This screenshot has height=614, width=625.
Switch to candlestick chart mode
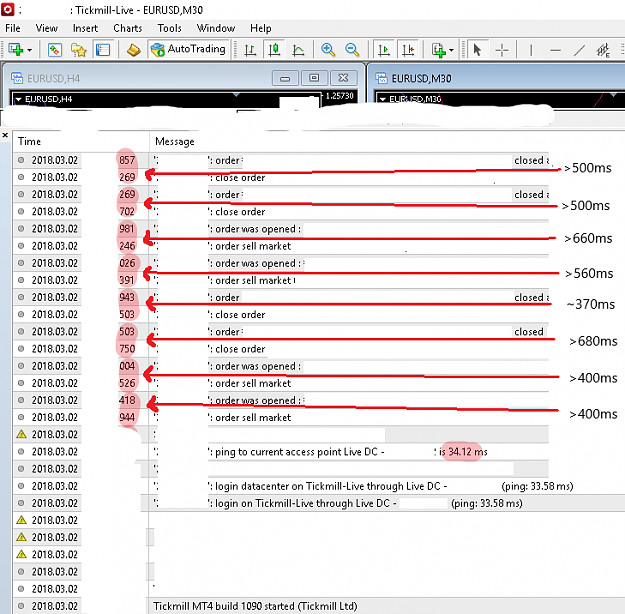(x=274, y=50)
